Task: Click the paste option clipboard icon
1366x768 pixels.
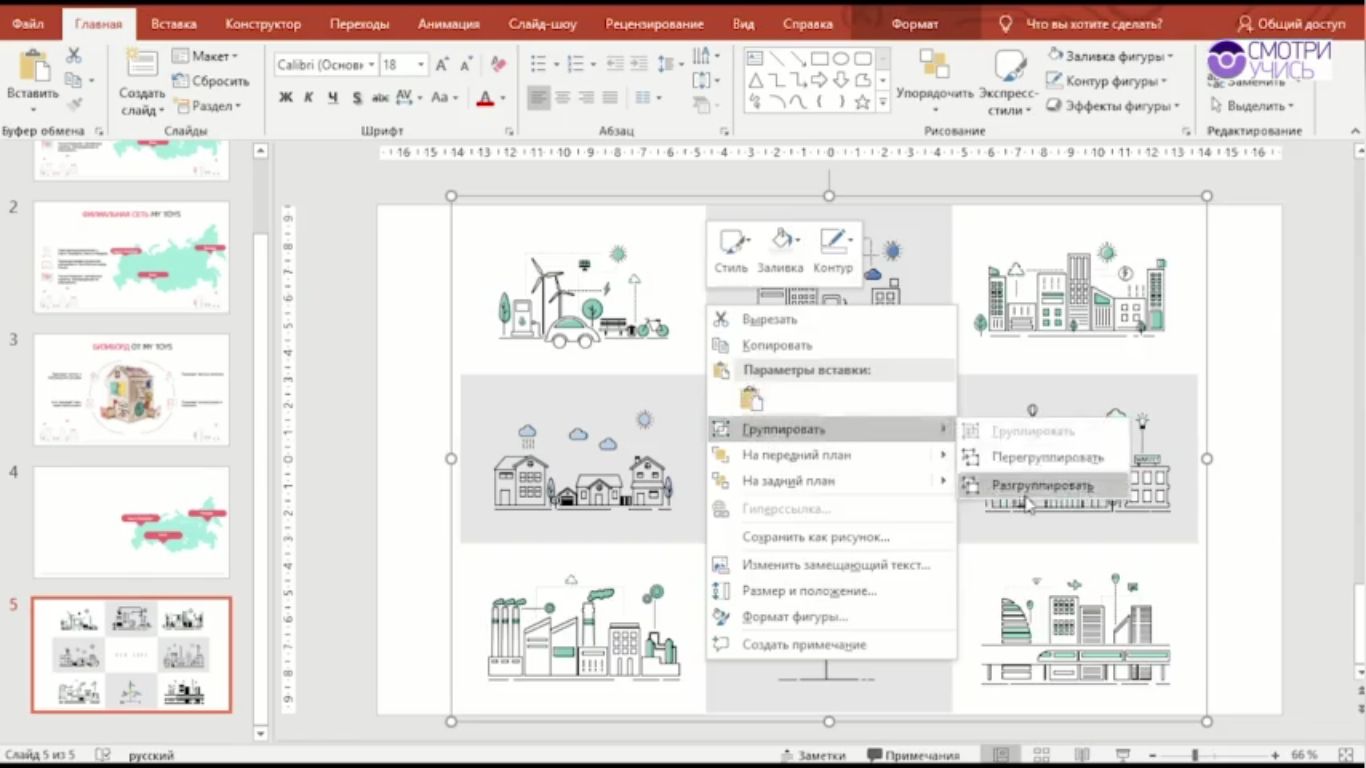Action: (751, 398)
